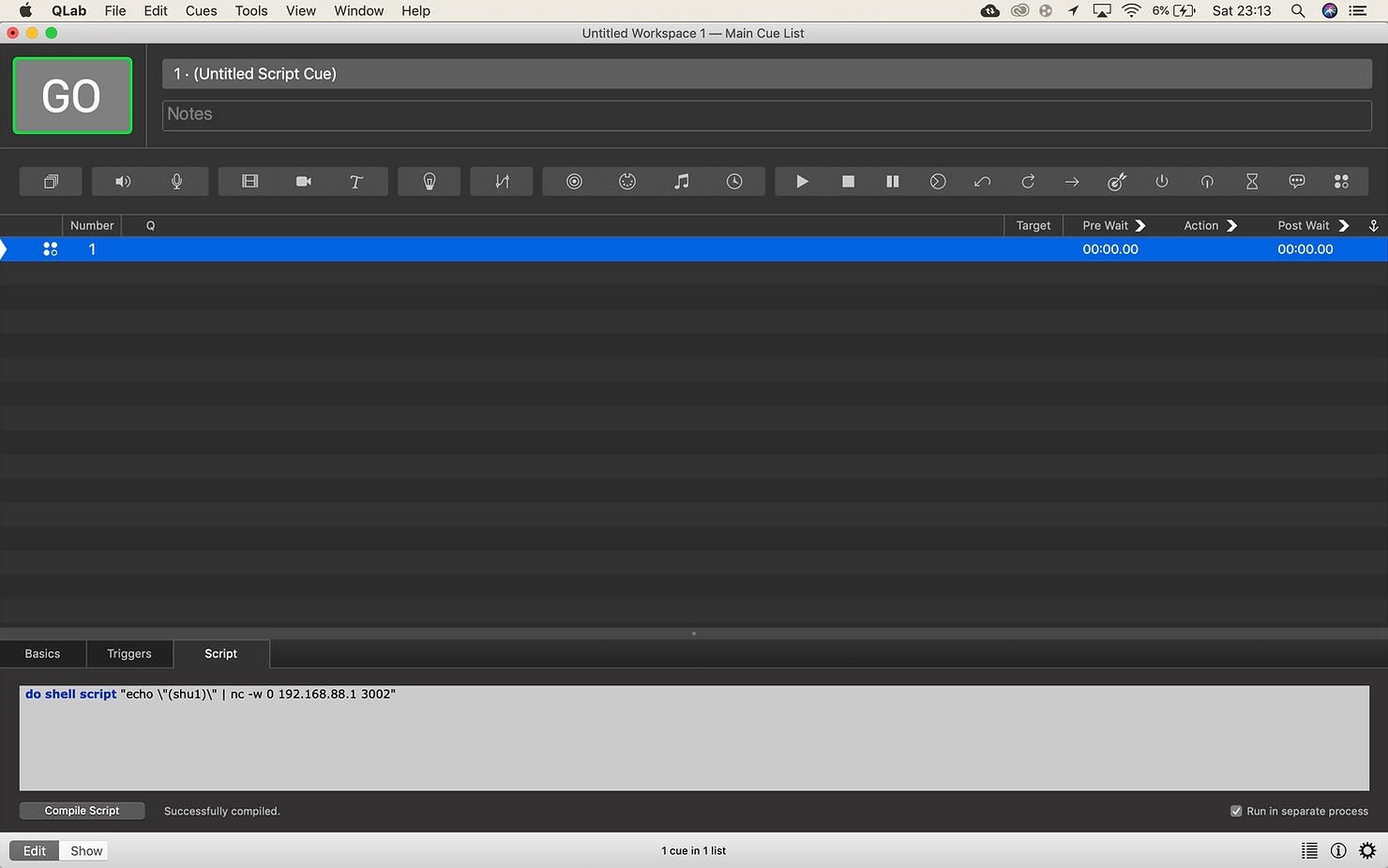Add a new Light cue
The image size is (1388, 868).
coord(429,182)
